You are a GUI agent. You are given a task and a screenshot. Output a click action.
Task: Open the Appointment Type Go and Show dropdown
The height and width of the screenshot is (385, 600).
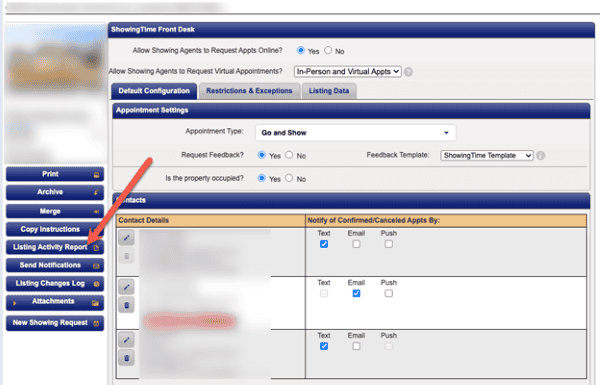tap(355, 133)
